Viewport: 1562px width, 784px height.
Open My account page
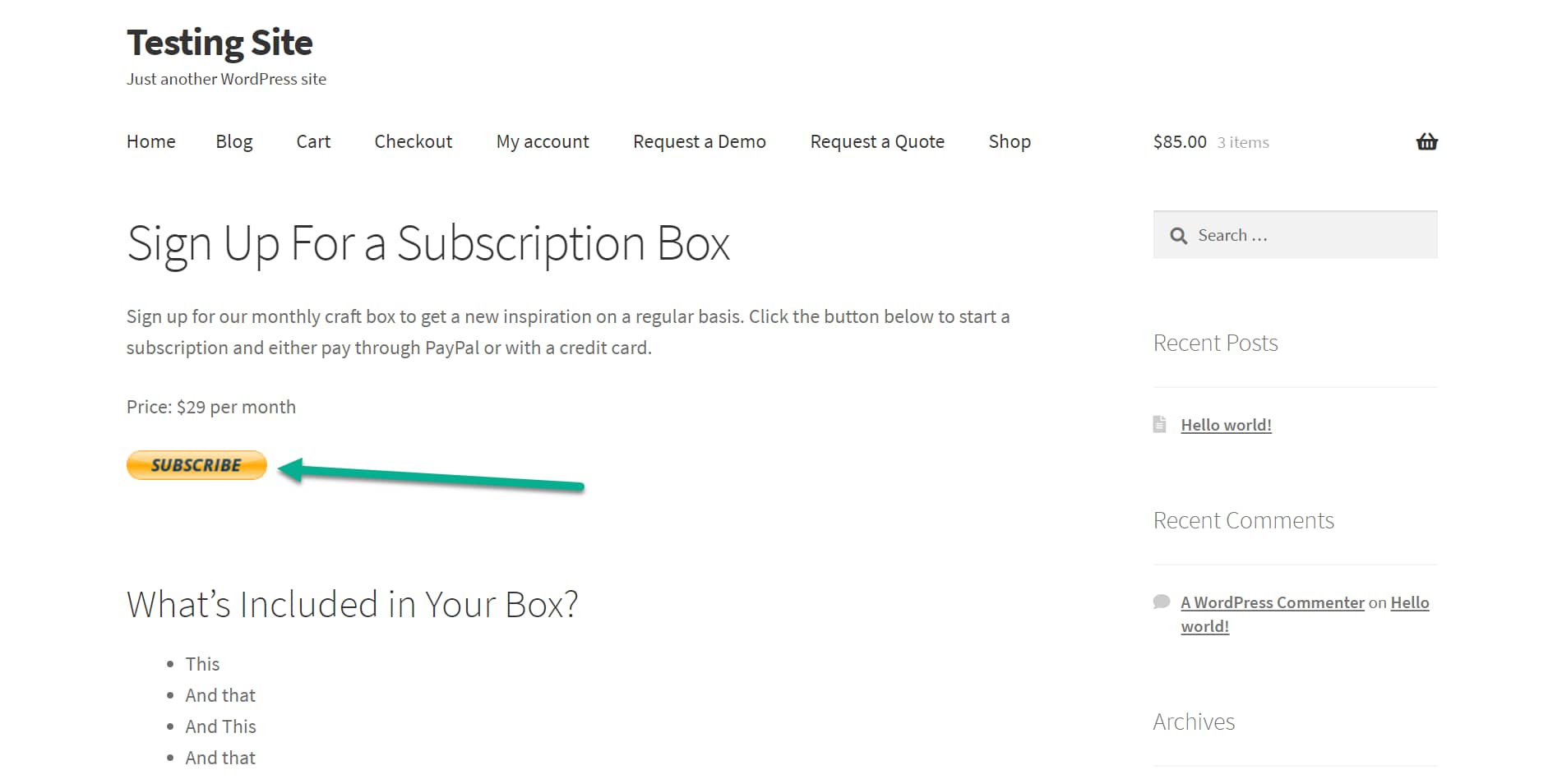[x=543, y=141]
